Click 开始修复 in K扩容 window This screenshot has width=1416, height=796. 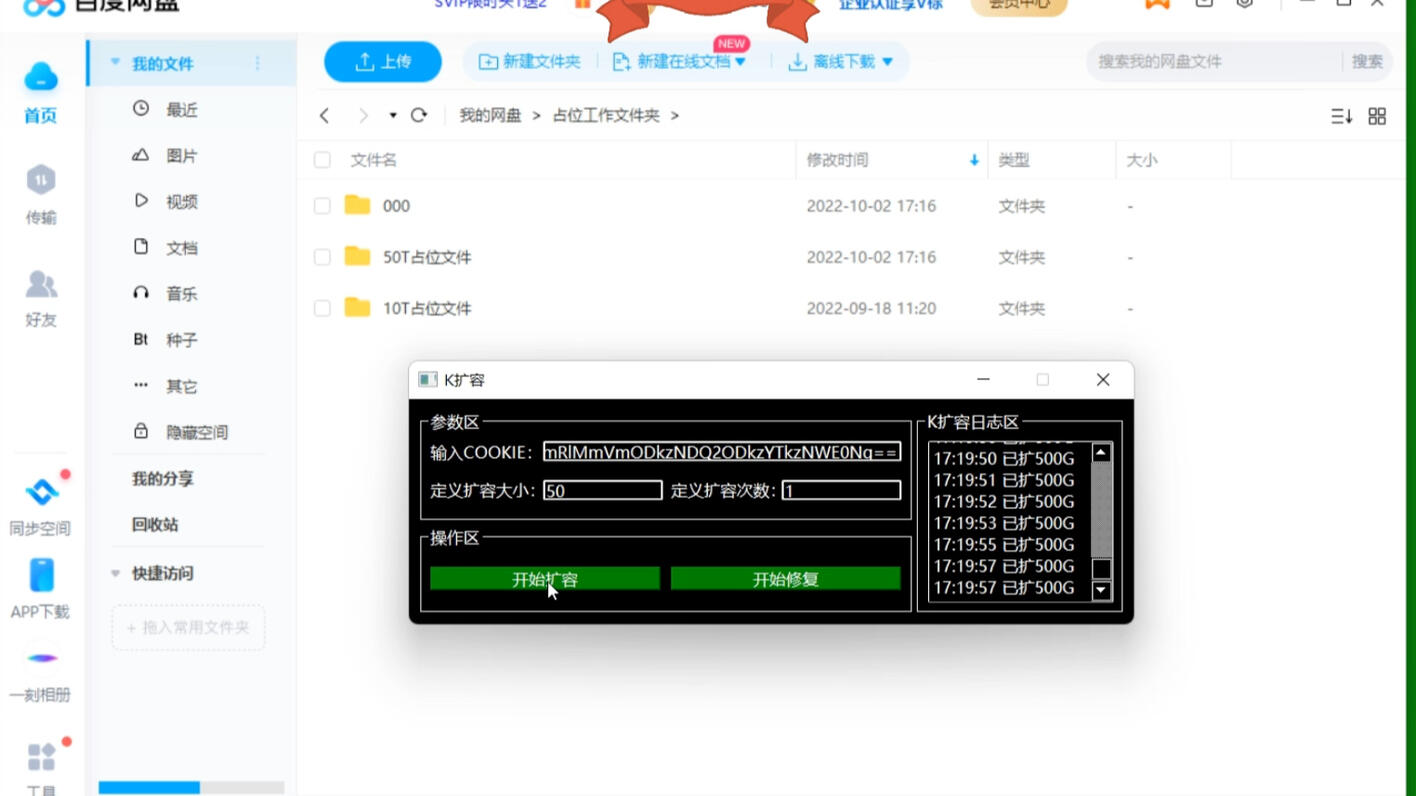(x=785, y=579)
